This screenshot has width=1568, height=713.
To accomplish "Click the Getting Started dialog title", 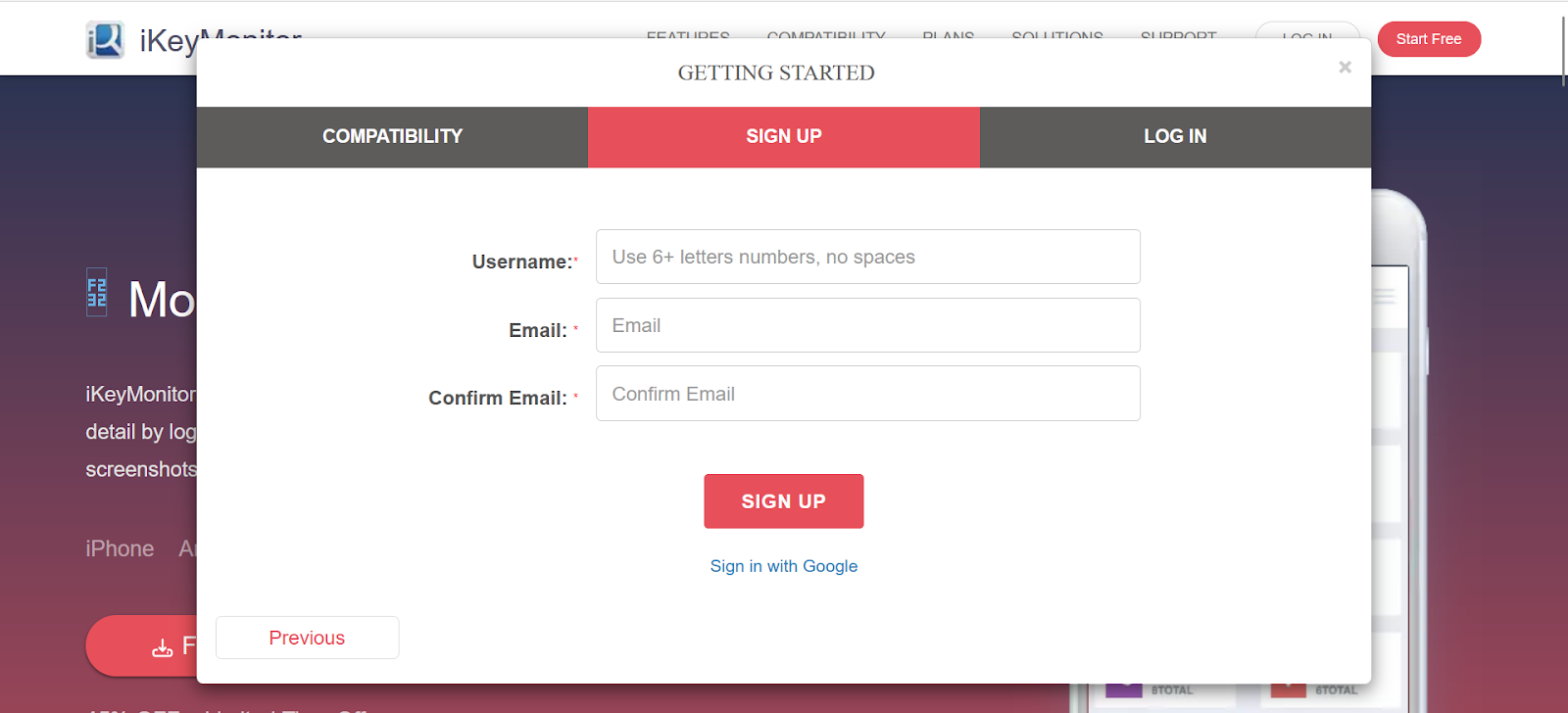I will (776, 73).
